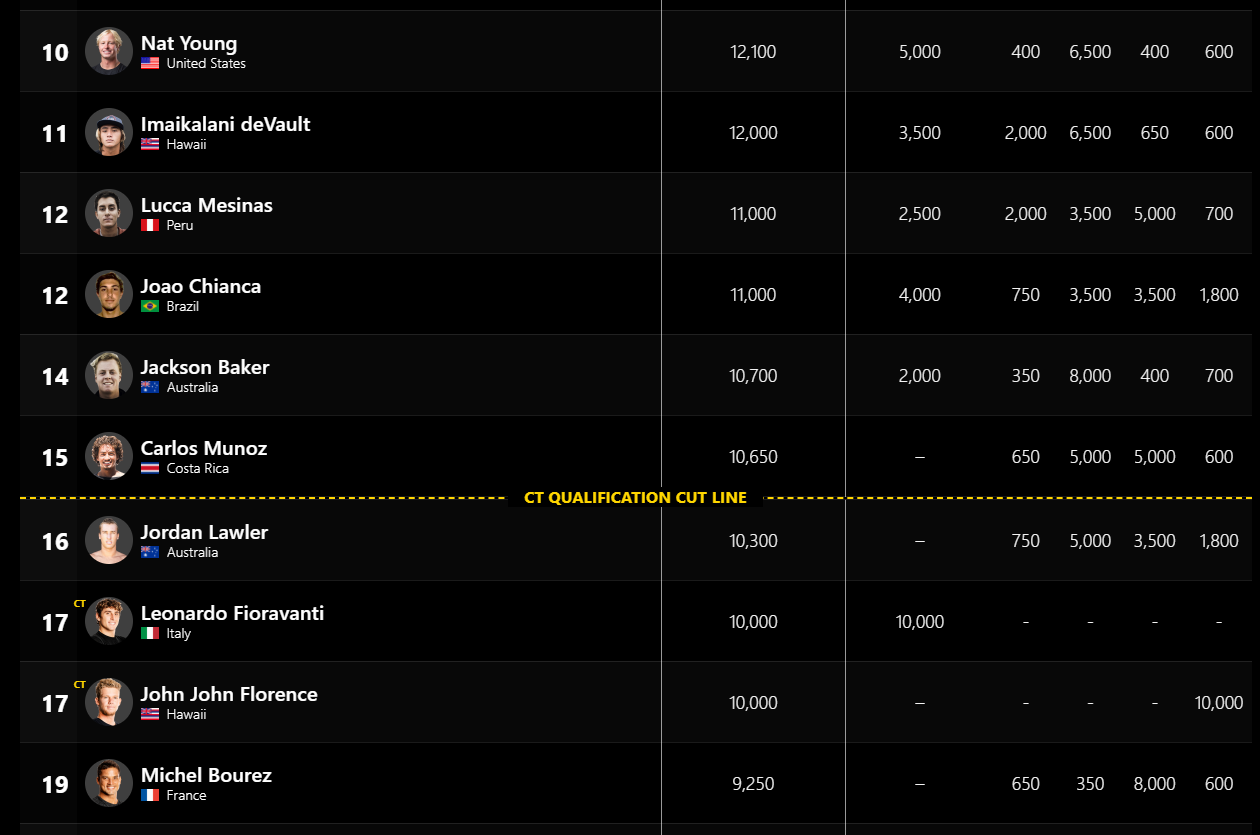Open Nat Young's profile photo
1260x835 pixels.
(109, 51)
